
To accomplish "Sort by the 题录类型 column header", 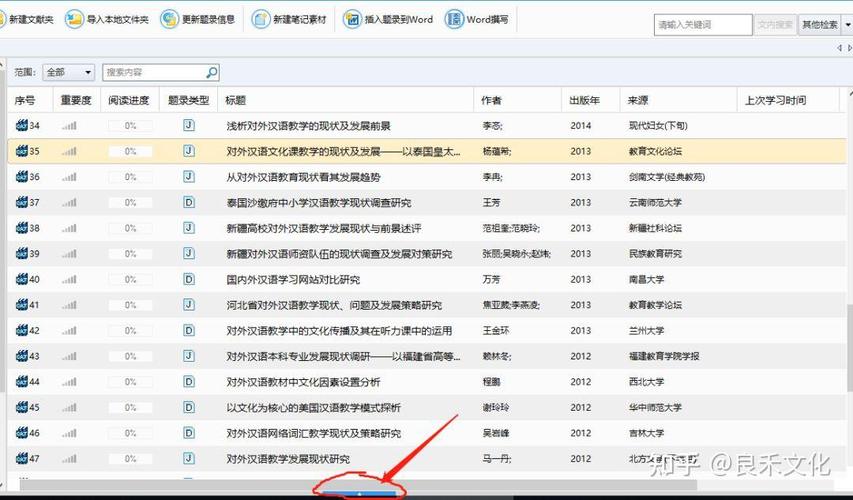I will tap(189, 100).
